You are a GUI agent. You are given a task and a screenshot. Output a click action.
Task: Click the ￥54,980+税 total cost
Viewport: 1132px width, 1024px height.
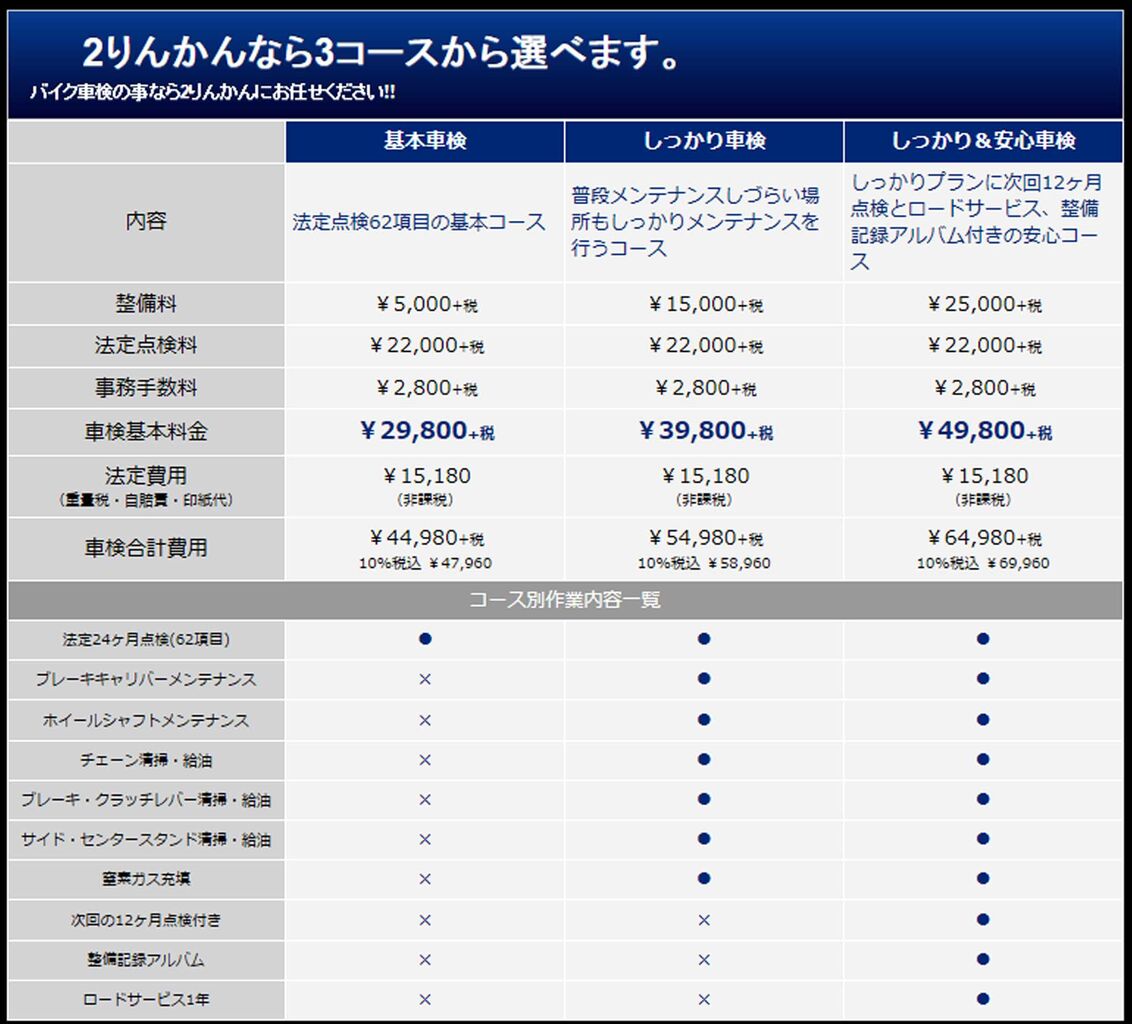(705, 538)
